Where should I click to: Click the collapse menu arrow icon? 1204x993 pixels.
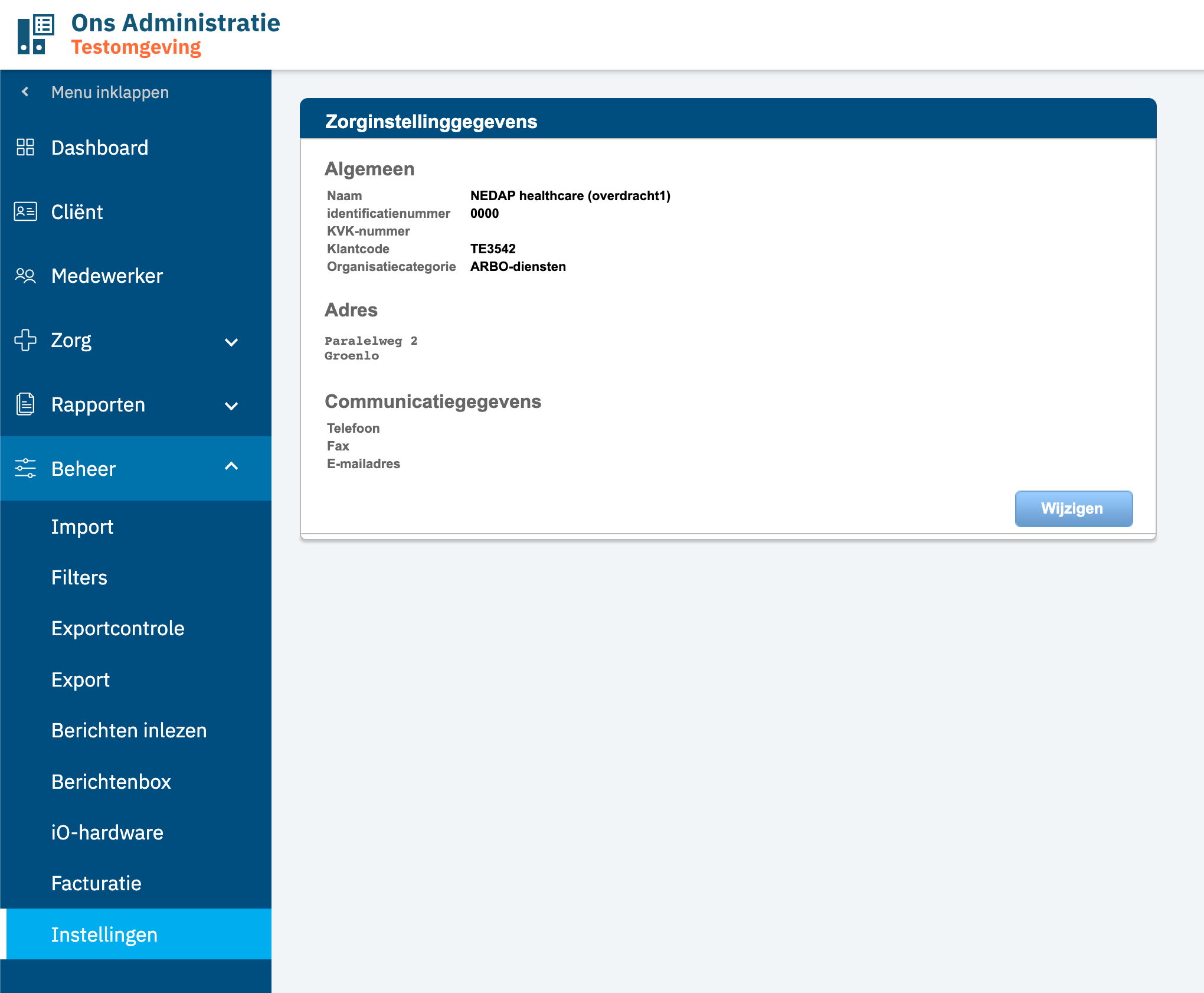25,92
